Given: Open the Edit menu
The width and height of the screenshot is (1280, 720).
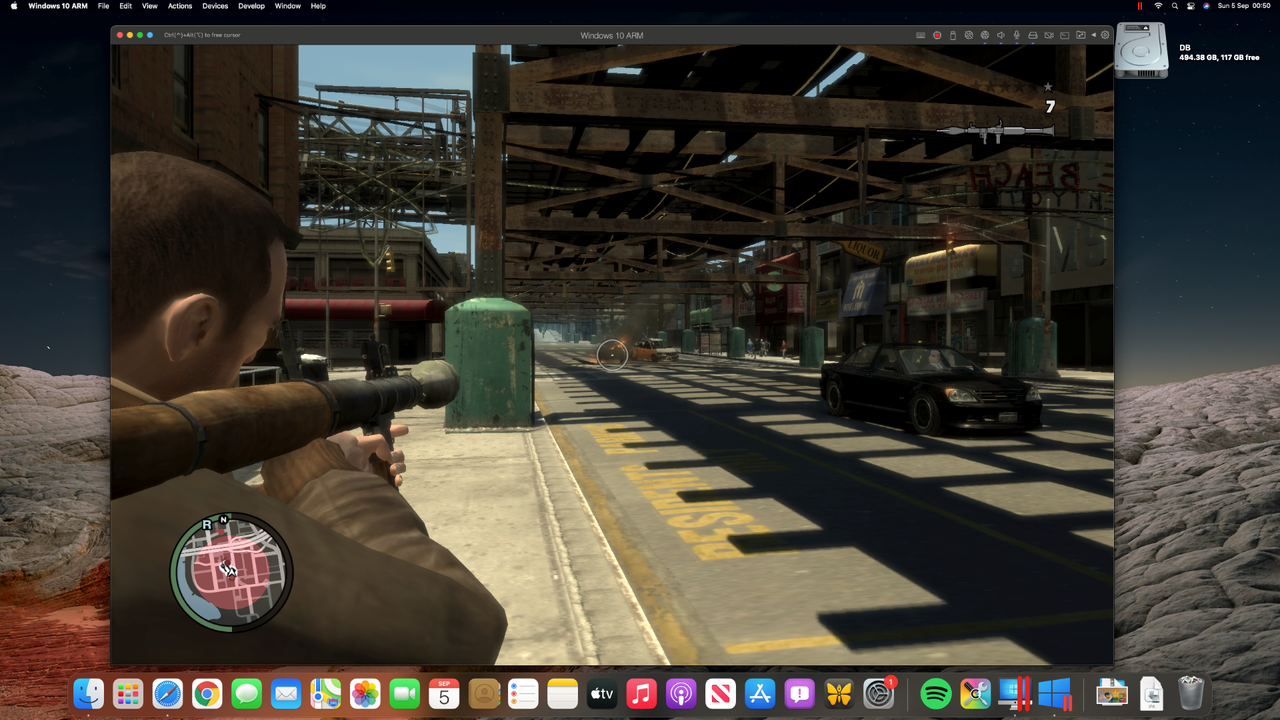Looking at the screenshot, I should coord(125,6).
